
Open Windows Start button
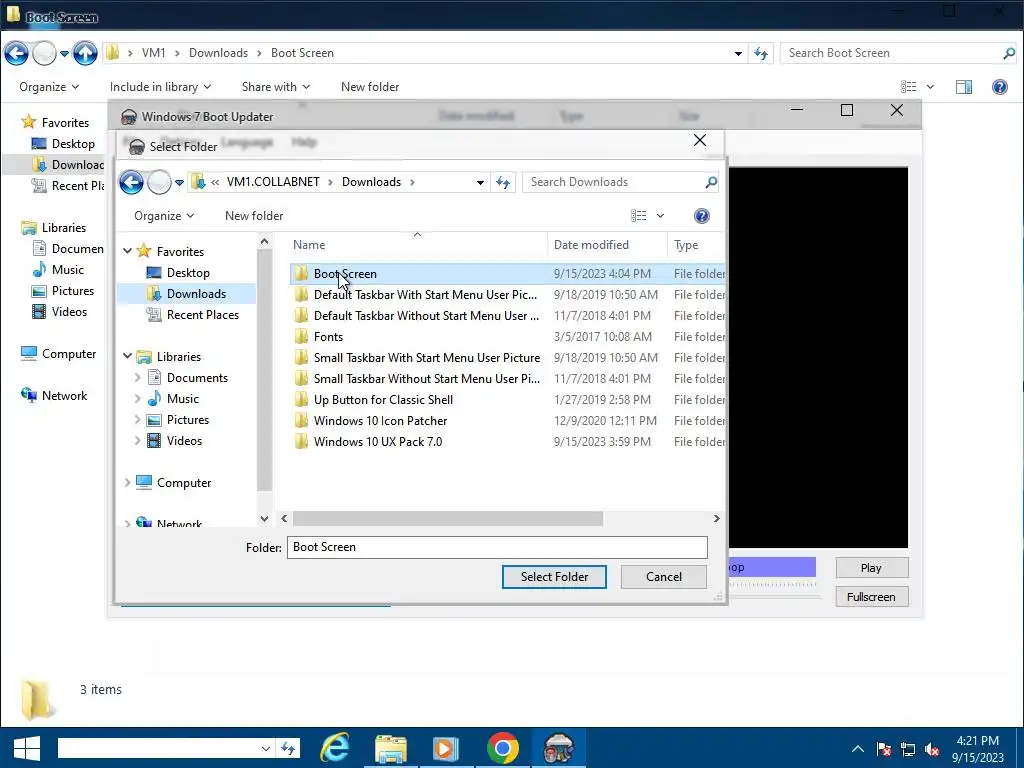pos(26,748)
